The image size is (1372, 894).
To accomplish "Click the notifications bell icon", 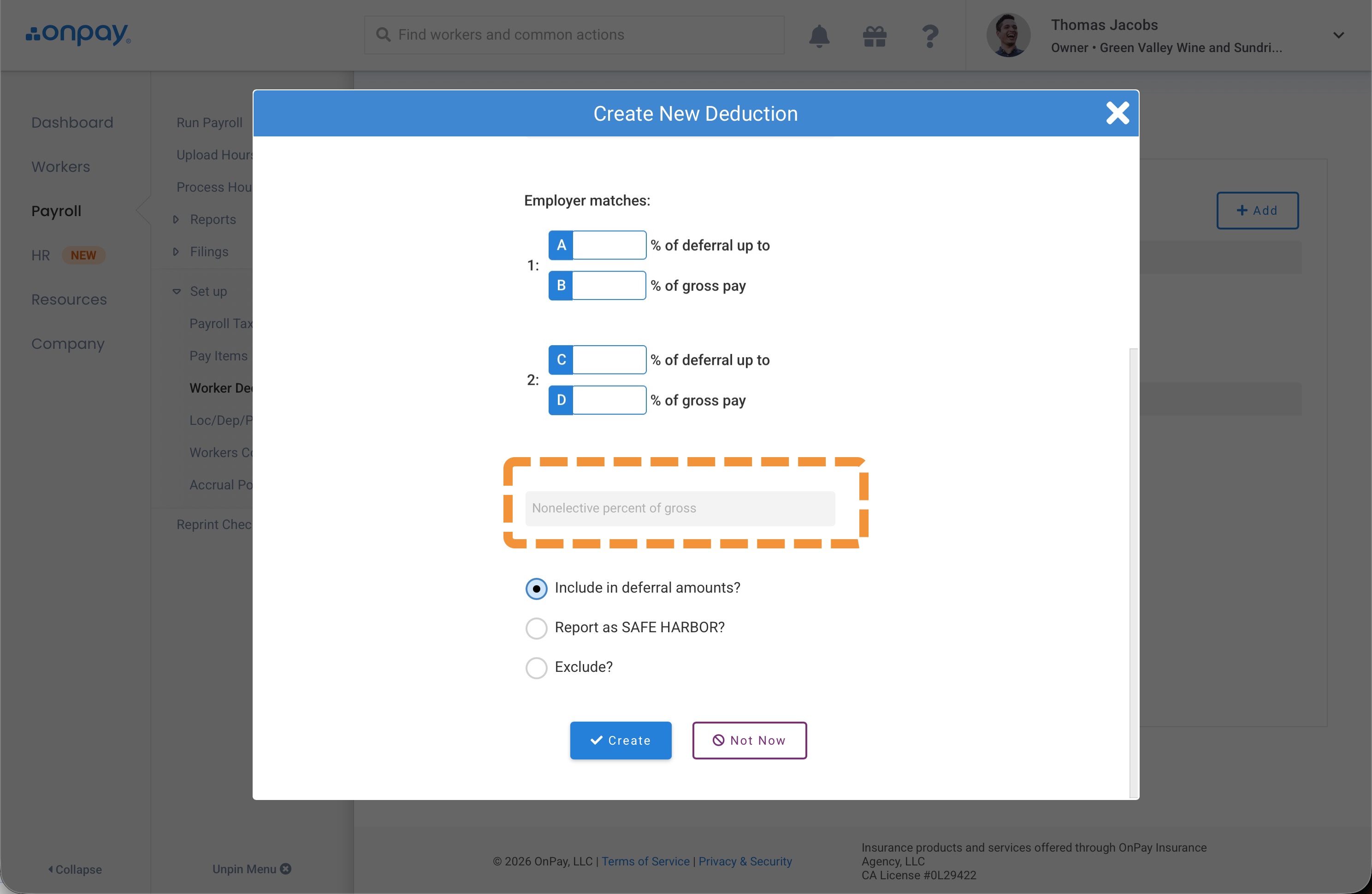I will tap(819, 36).
